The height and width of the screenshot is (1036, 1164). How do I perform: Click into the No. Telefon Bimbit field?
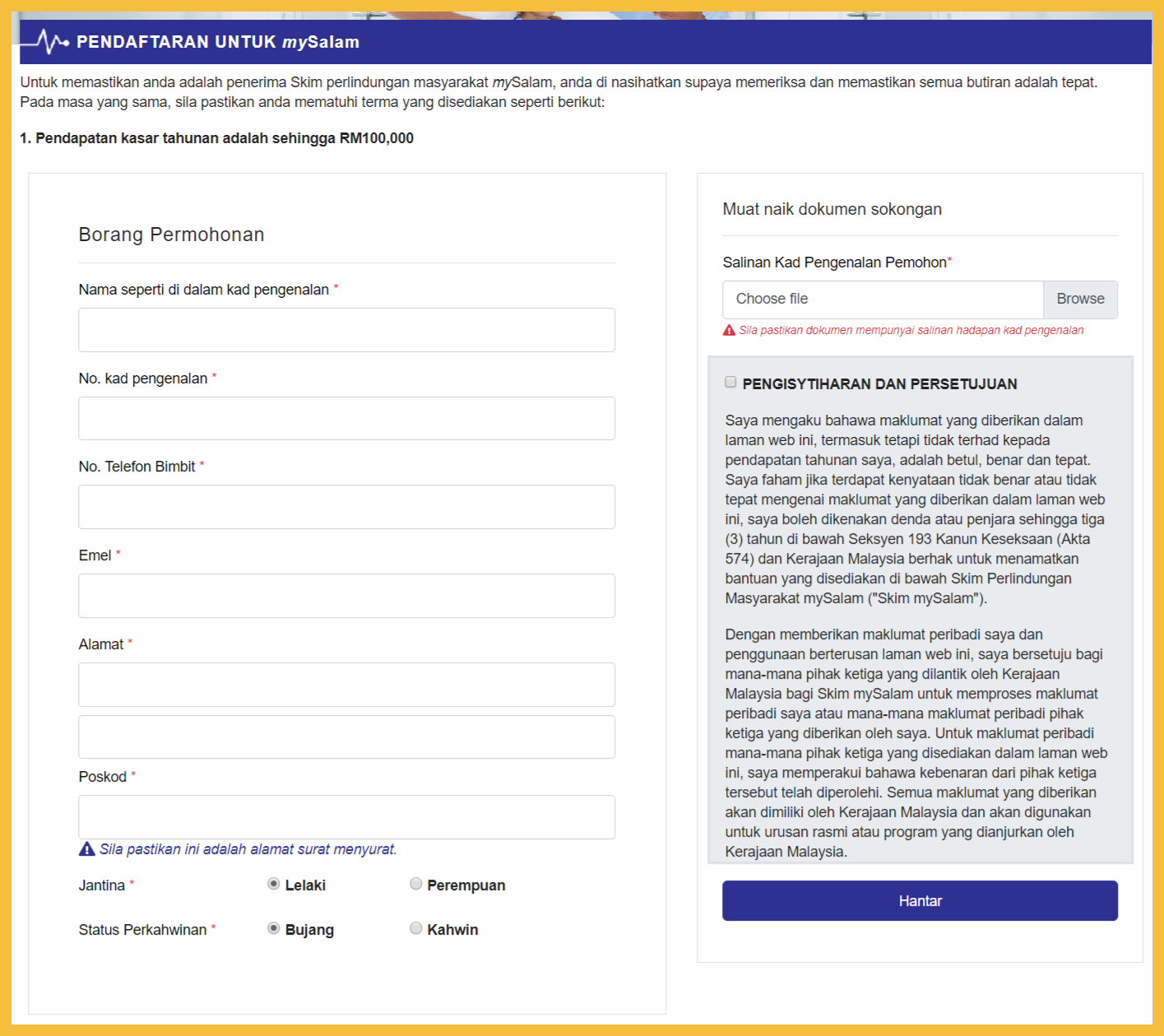click(x=346, y=507)
